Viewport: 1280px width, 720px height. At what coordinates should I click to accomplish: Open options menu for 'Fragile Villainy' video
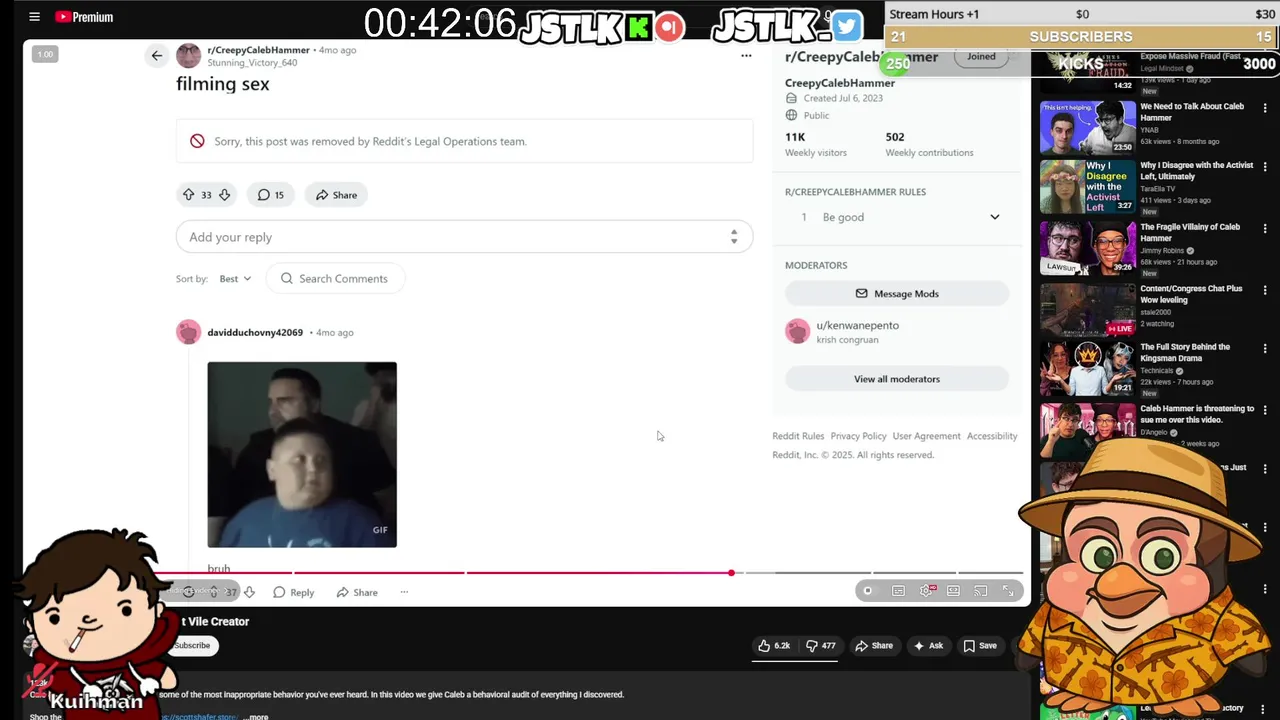click(x=1265, y=229)
